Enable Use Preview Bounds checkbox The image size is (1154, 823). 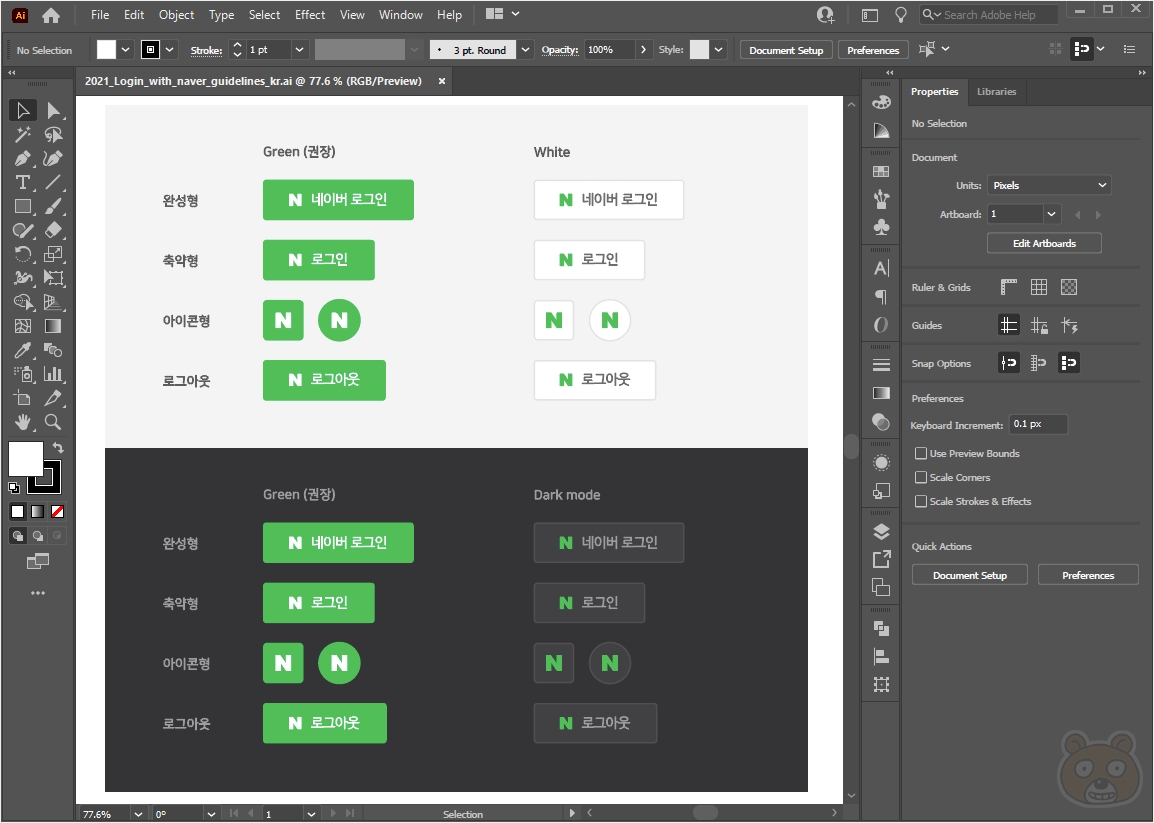point(921,453)
